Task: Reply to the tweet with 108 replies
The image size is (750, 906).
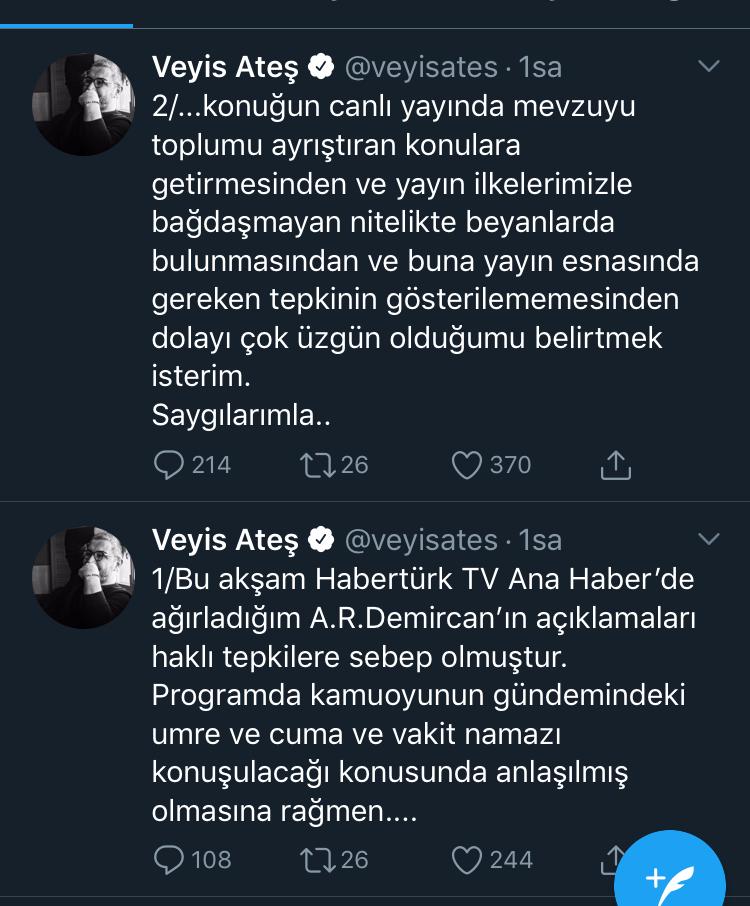Action: click(170, 860)
